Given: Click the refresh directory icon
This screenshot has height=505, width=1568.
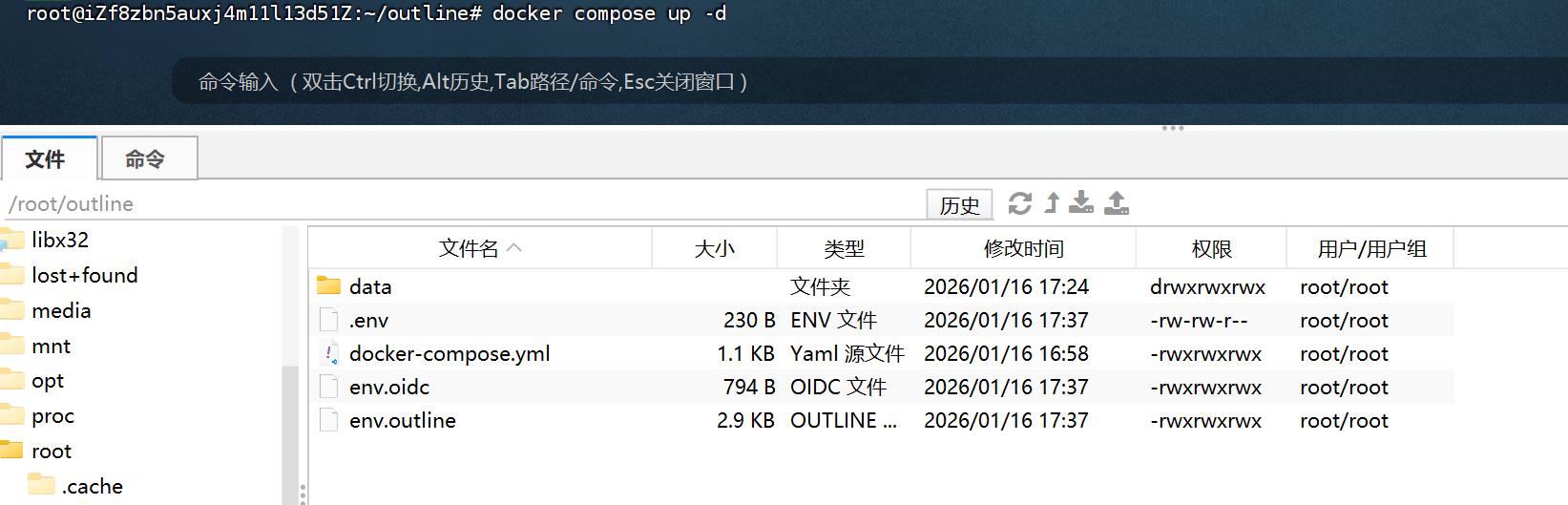Looking at the screenshot, I should tap(1019, 203).
